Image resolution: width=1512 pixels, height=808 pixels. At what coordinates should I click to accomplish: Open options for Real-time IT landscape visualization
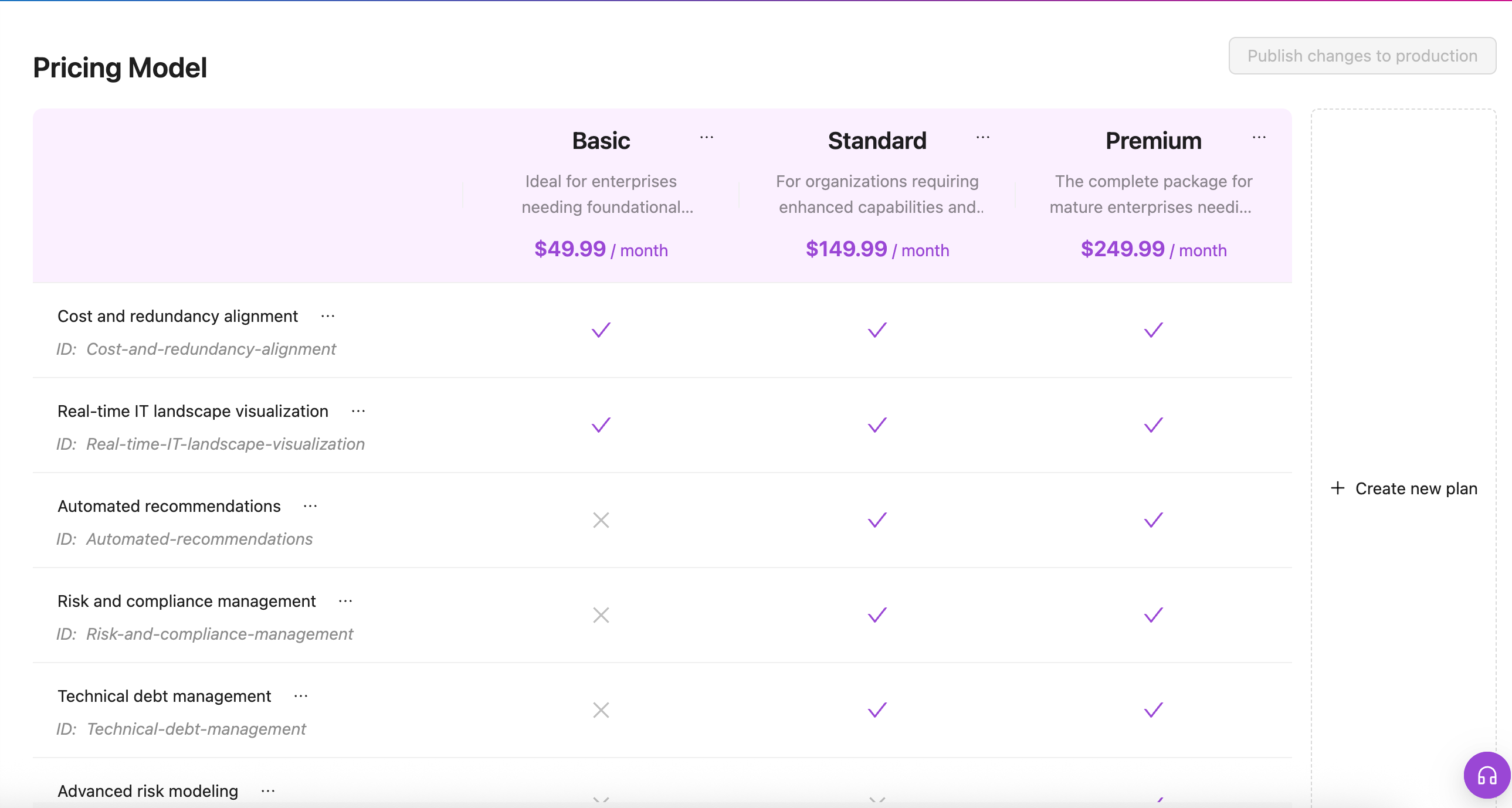pos(358,412)
